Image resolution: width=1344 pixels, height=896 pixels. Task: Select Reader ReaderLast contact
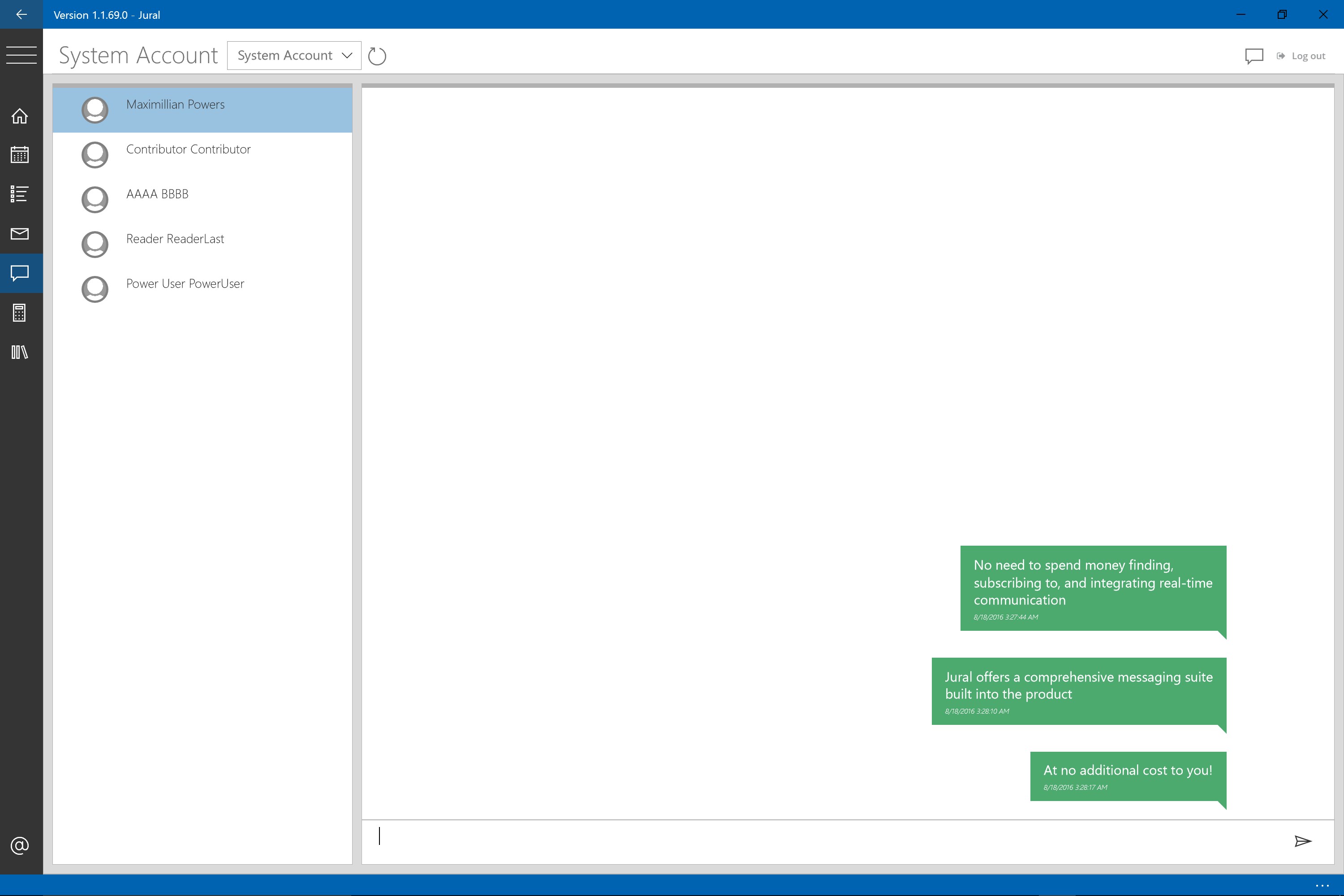click(175, 239)
